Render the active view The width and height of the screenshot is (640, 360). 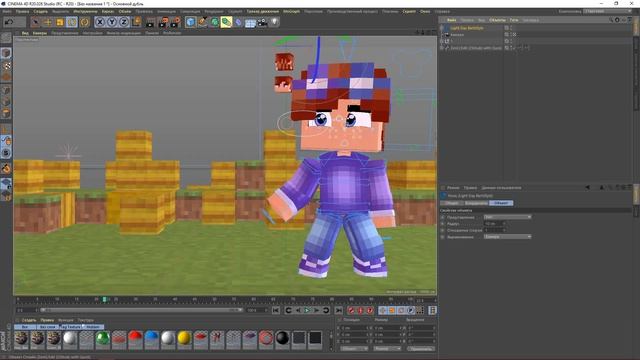pyautogui.click(x=151, y=22)
